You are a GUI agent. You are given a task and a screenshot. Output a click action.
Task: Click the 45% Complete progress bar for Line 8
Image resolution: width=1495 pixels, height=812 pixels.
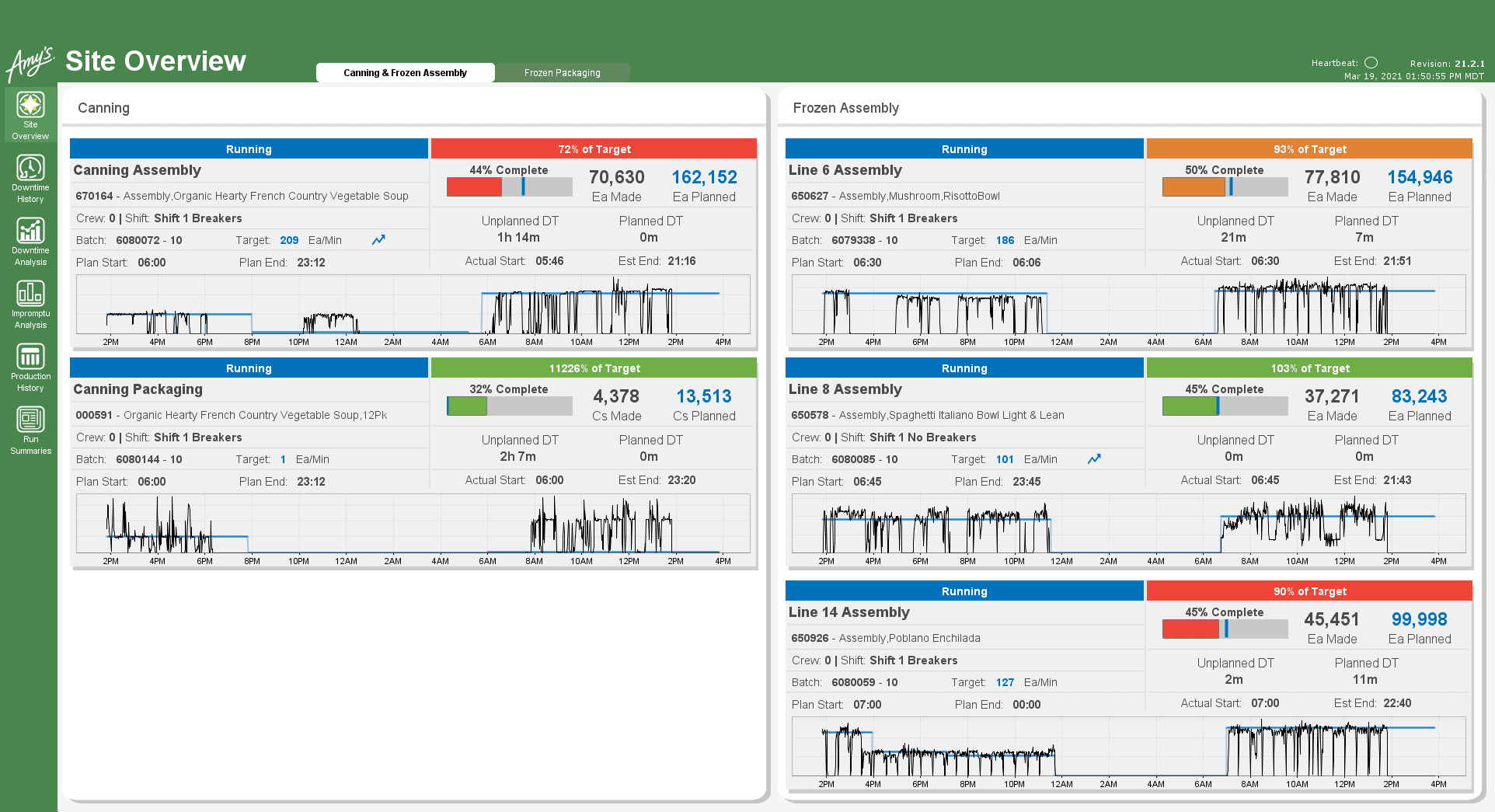click(x=1224, y=406)
